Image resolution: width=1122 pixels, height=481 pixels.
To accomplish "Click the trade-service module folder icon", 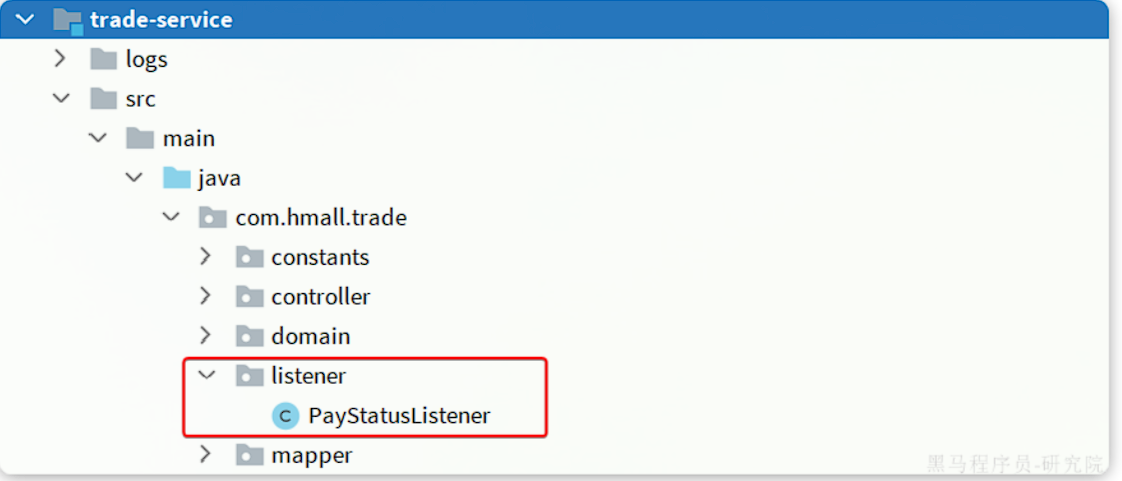I will tap(67, 20).
